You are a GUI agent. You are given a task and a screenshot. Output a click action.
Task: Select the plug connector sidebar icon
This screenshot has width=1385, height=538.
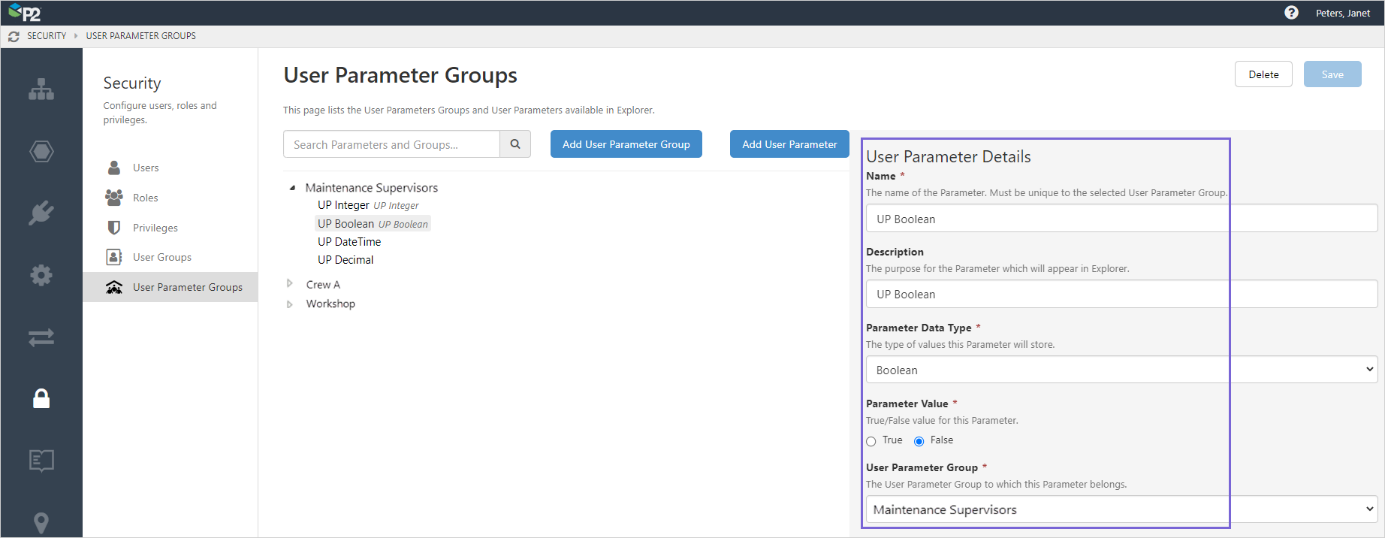[41, 213]
